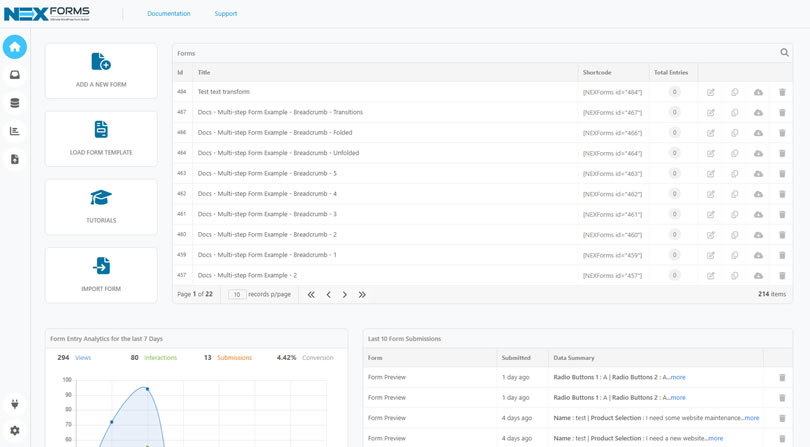Click the search icon in Forms panel
Image resolution: width=810 pixels, height=447 pixels.
tap(784, 52)
